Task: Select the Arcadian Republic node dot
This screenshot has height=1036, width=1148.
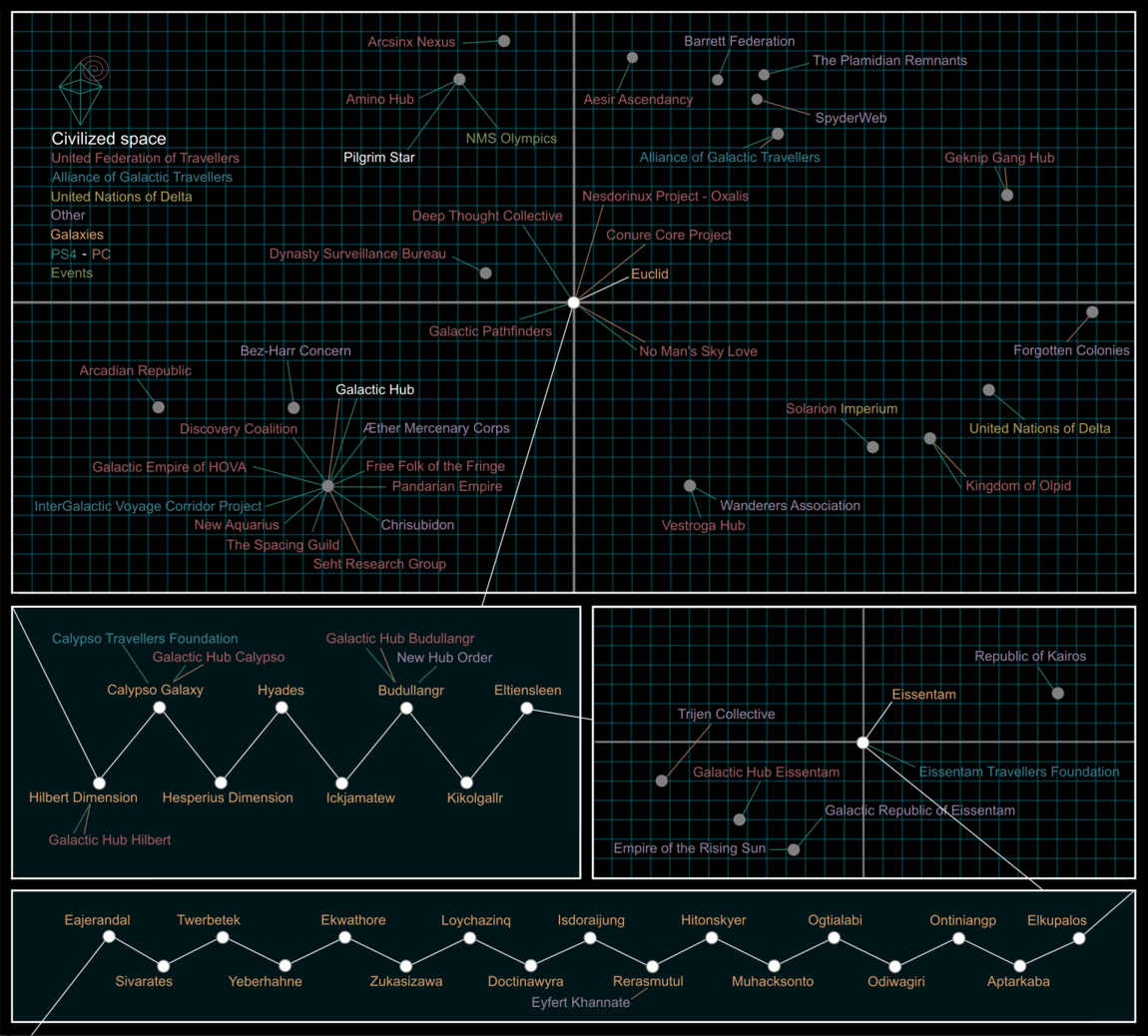Action: click(x=158, y=407)
